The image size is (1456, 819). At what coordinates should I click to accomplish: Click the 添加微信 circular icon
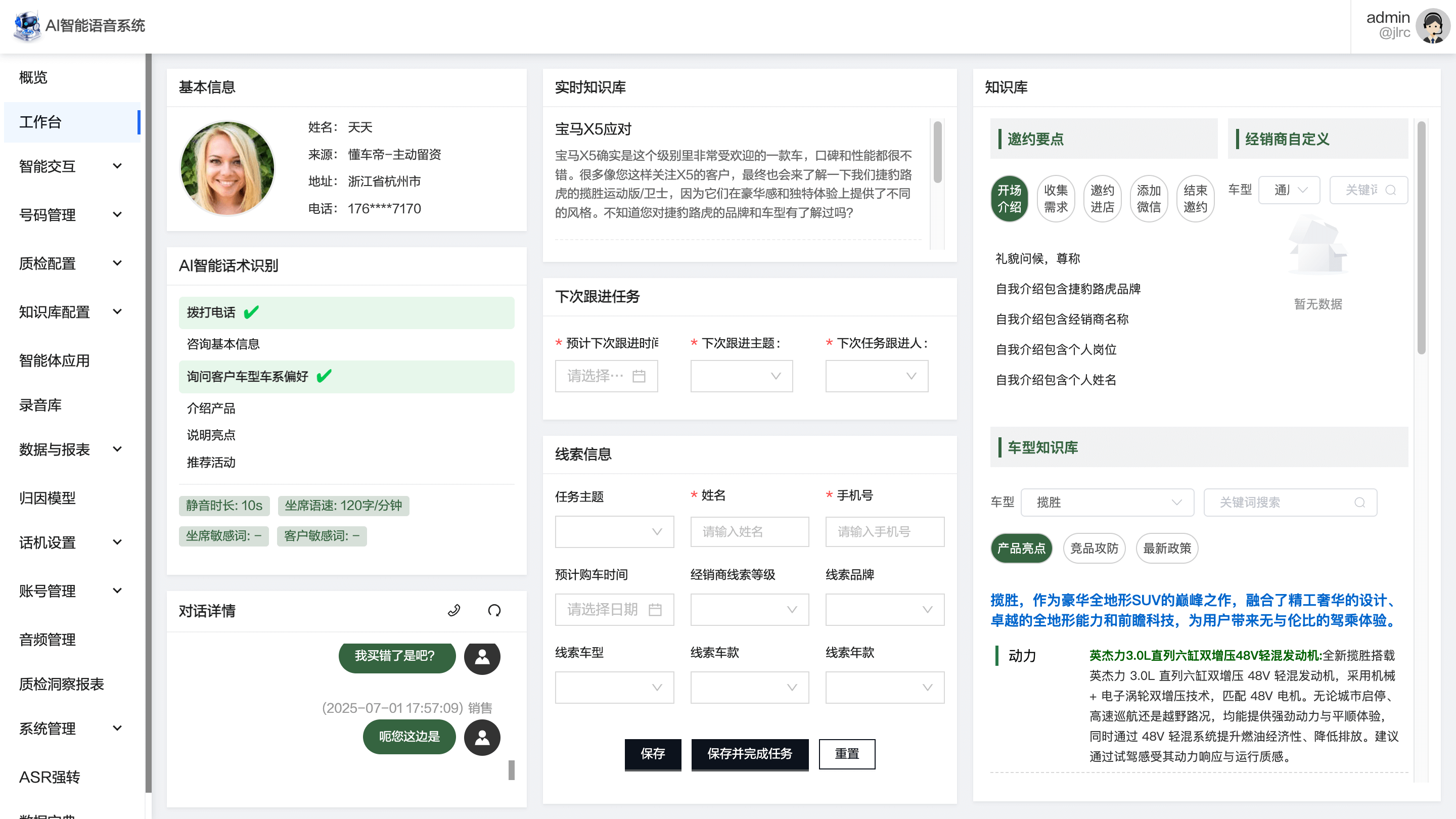point(1149,198)
